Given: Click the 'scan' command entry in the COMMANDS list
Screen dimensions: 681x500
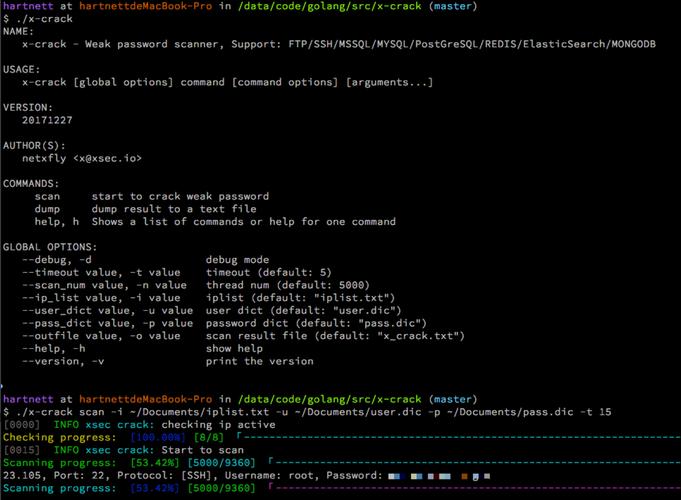Looking at the screenshot, I should coord(47,196).
